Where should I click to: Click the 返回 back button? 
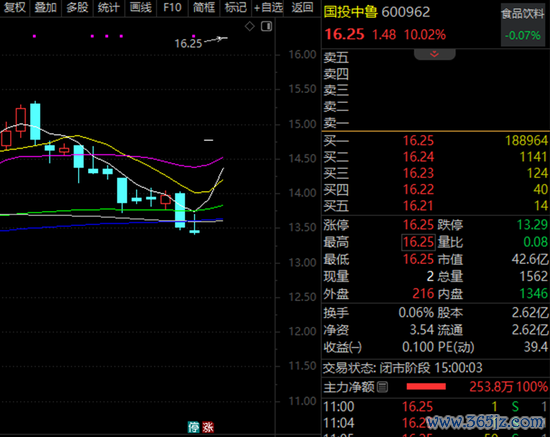click(x=302, y=7)
